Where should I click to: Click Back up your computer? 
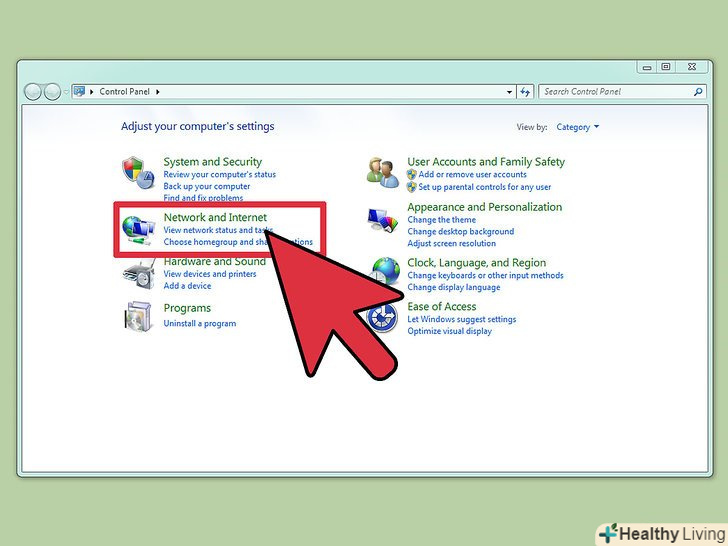(x=207, y=186)
